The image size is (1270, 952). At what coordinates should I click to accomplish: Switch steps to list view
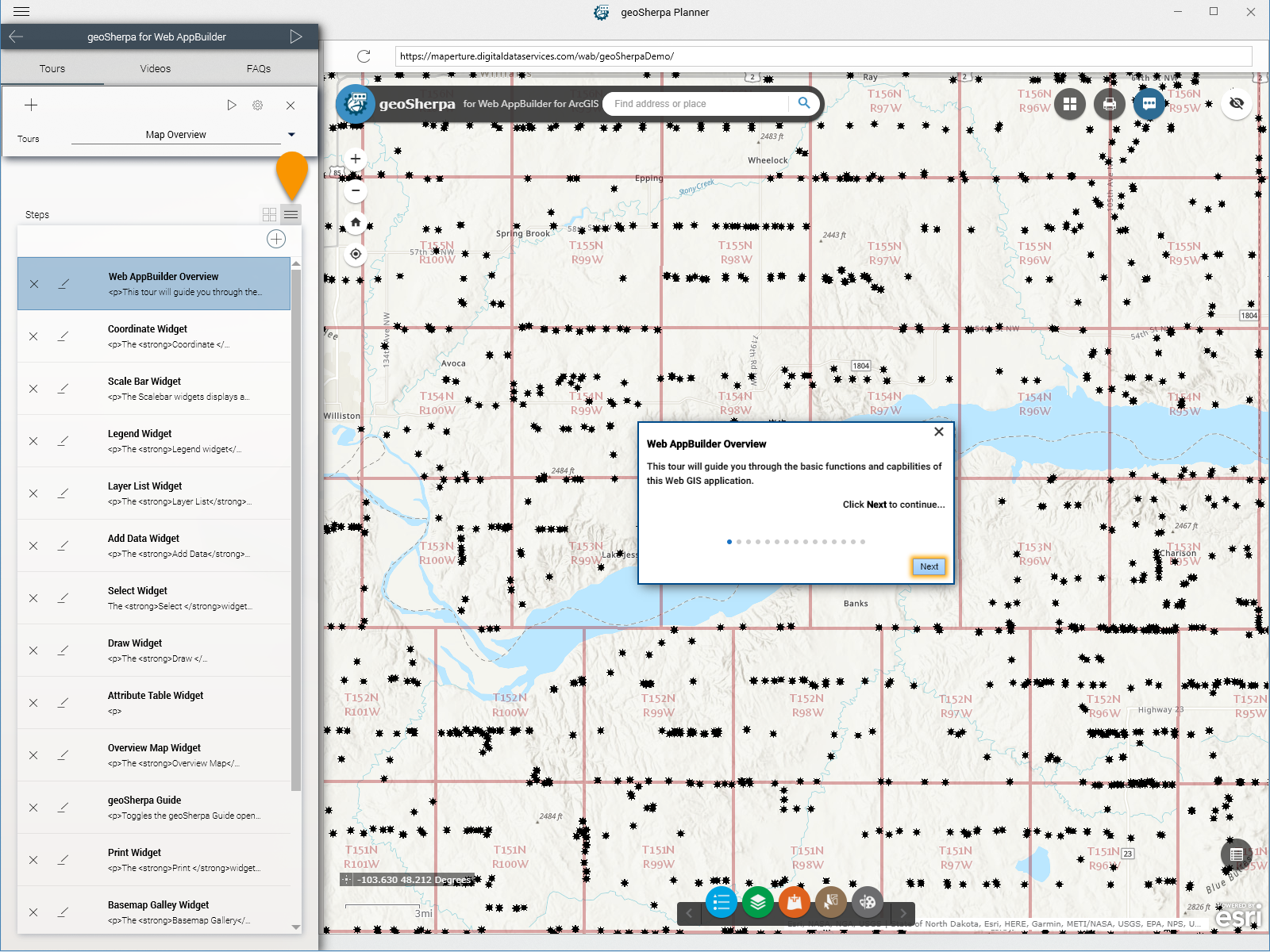pyautogui.click(x=291, y=215)
